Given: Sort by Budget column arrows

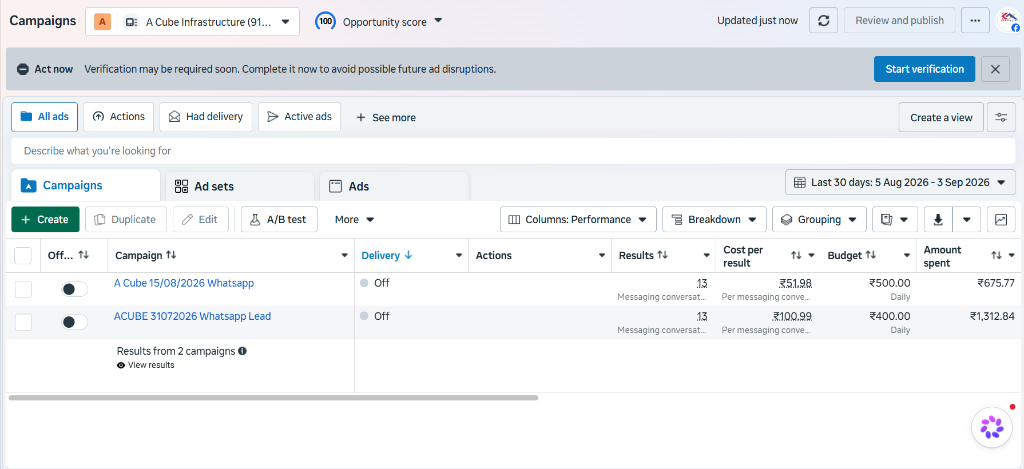Looking at the screenshot, I should [871, 255].
